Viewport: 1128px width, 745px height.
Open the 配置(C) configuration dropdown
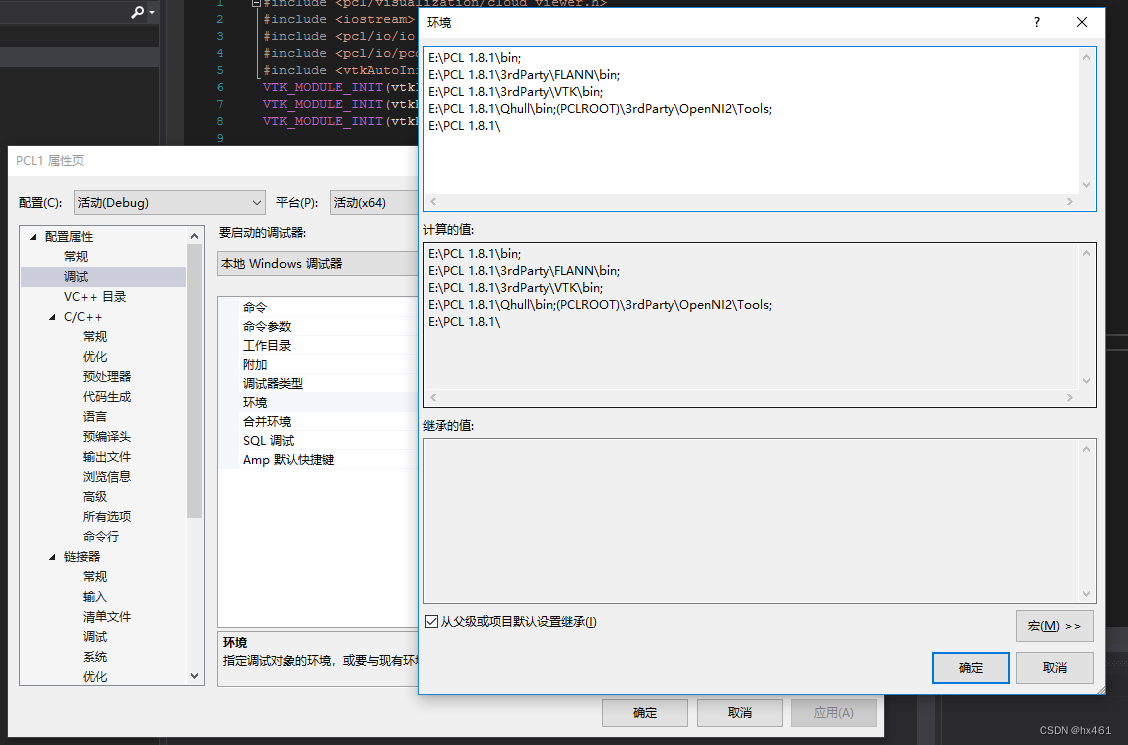point(259,202)
